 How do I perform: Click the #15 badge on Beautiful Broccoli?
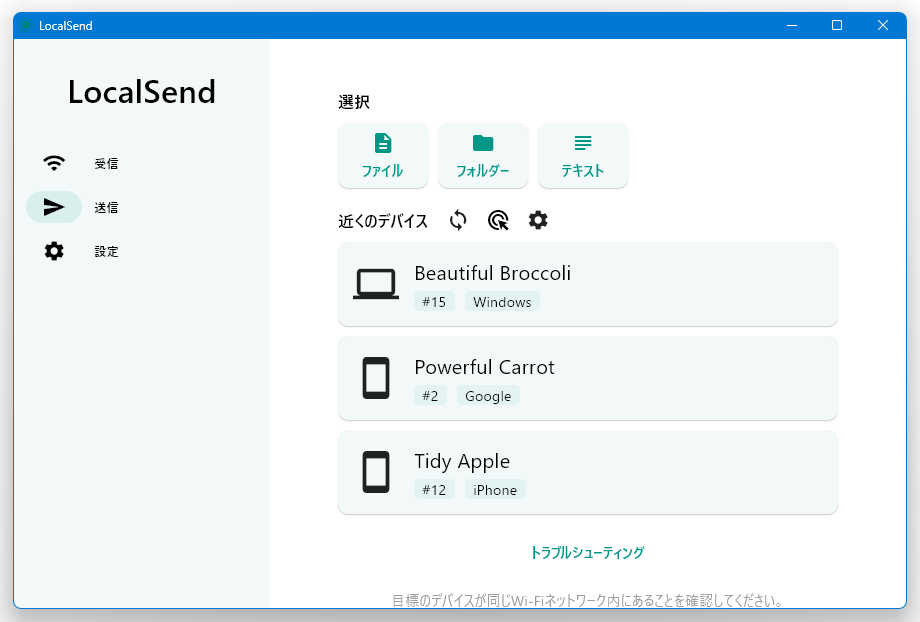[x=434, y=302]
